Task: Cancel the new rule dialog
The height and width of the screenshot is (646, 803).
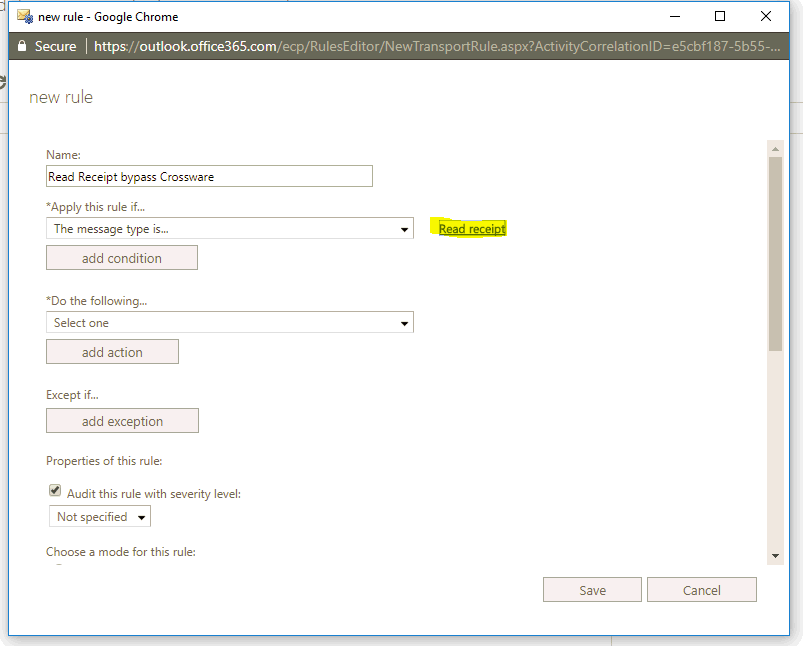Action: pyautogui.click(x=702, y=590)
